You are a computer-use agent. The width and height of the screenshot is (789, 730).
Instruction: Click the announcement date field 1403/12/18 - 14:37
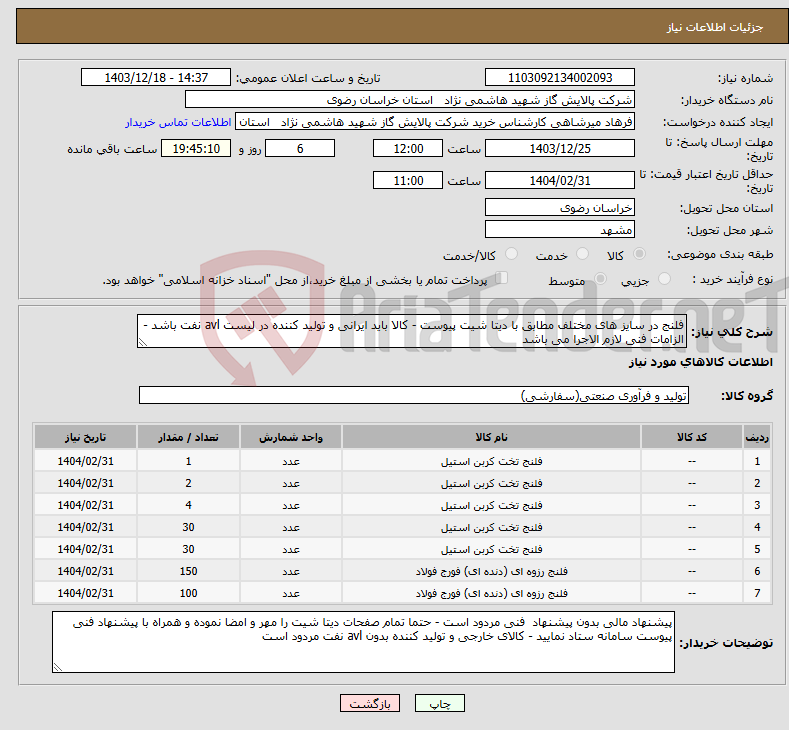[x=155, y=77]
